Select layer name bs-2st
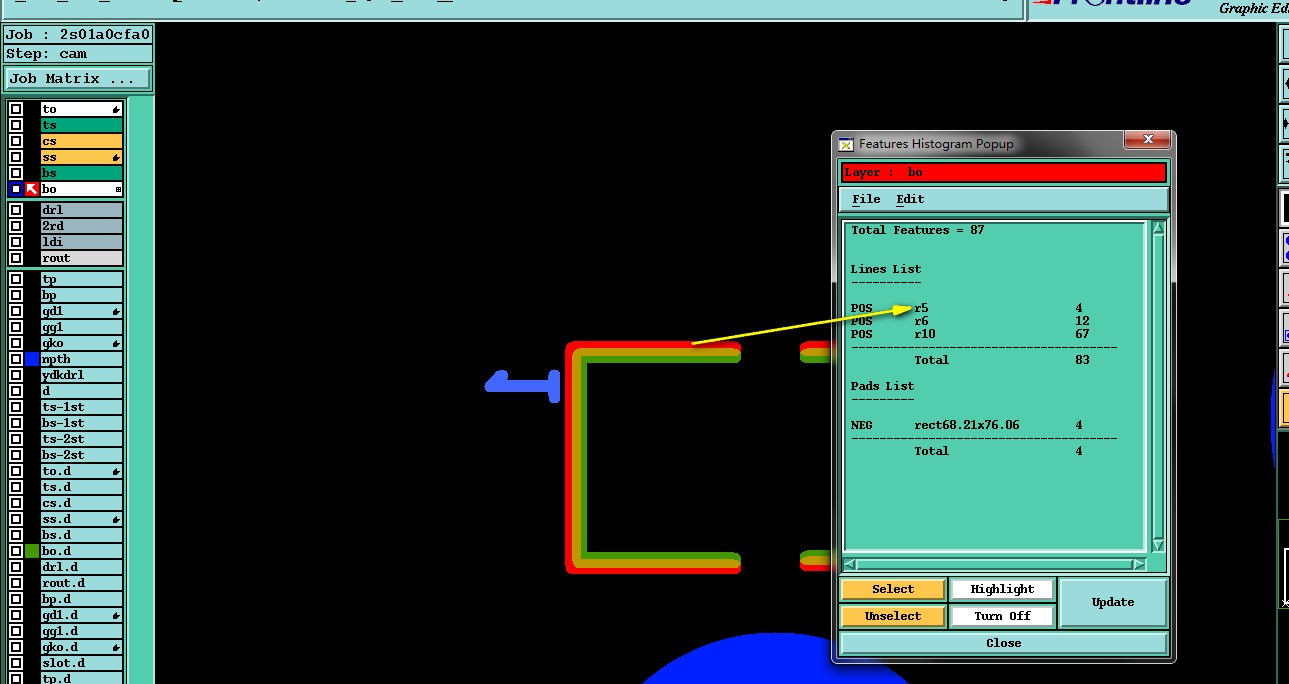1289x684 pixels. 81,455
